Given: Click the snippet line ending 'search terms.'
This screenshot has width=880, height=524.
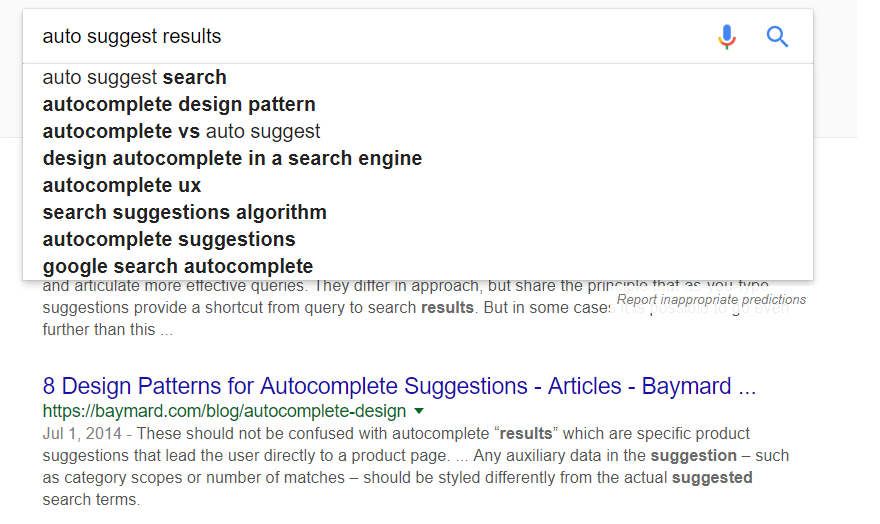Looking at the screenshot, I should pyautogui.click(x=91, y=499).
